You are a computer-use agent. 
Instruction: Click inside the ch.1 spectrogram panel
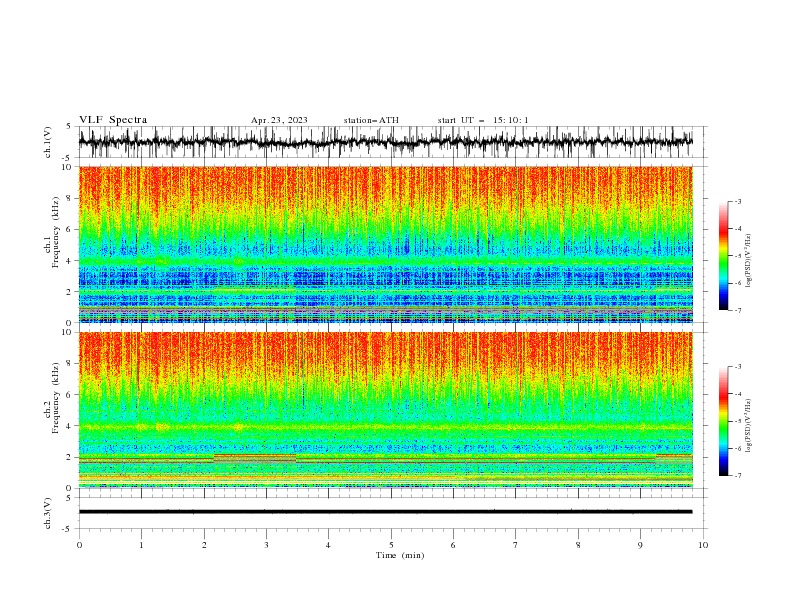[x=385, y=244]
